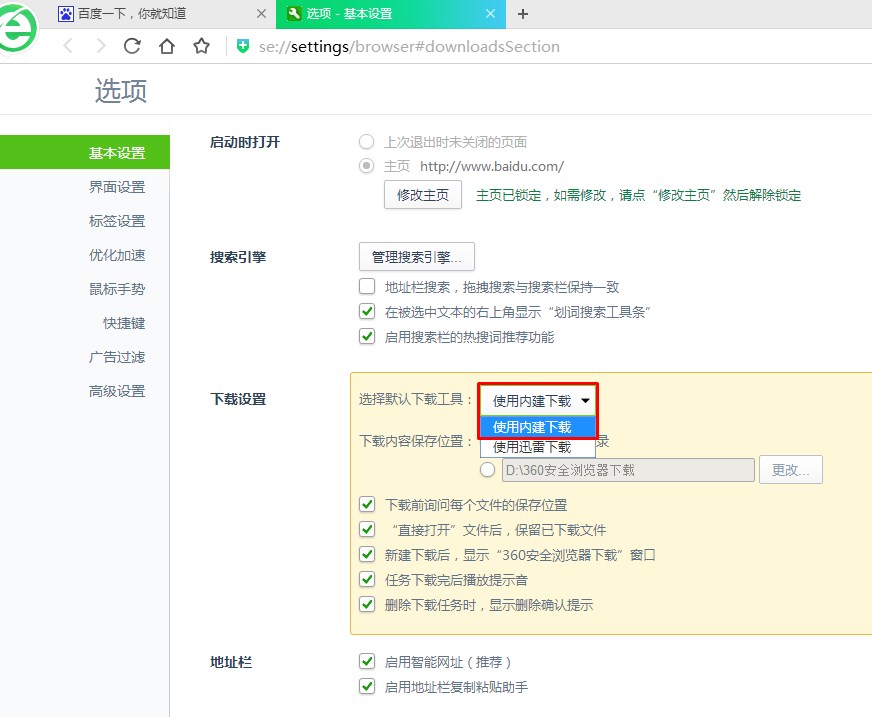Choose 使用内建下载 from the dropdown list

pyautogui.click(x=538, y=427)
